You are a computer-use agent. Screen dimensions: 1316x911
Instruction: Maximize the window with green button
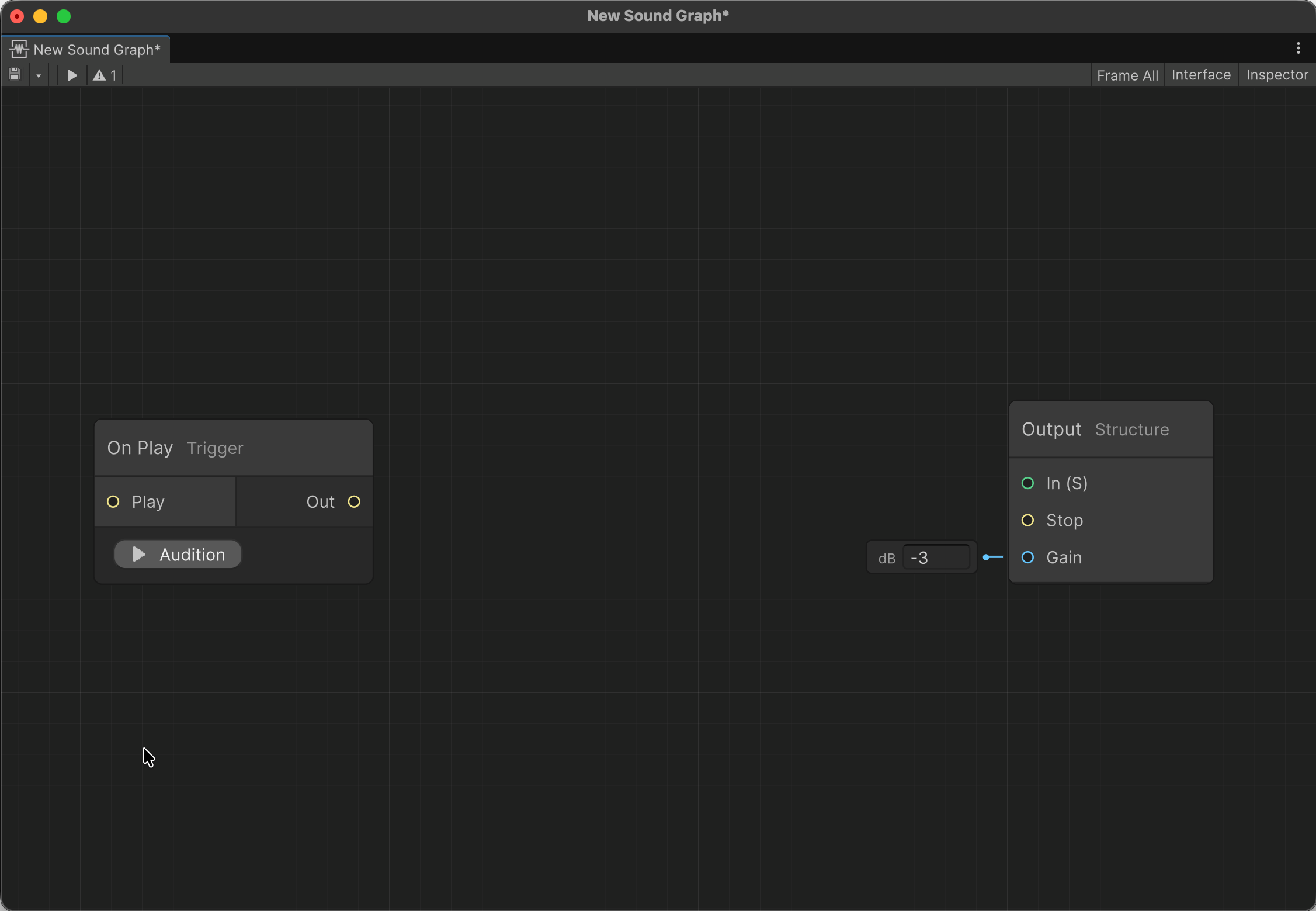pos(64,16)
